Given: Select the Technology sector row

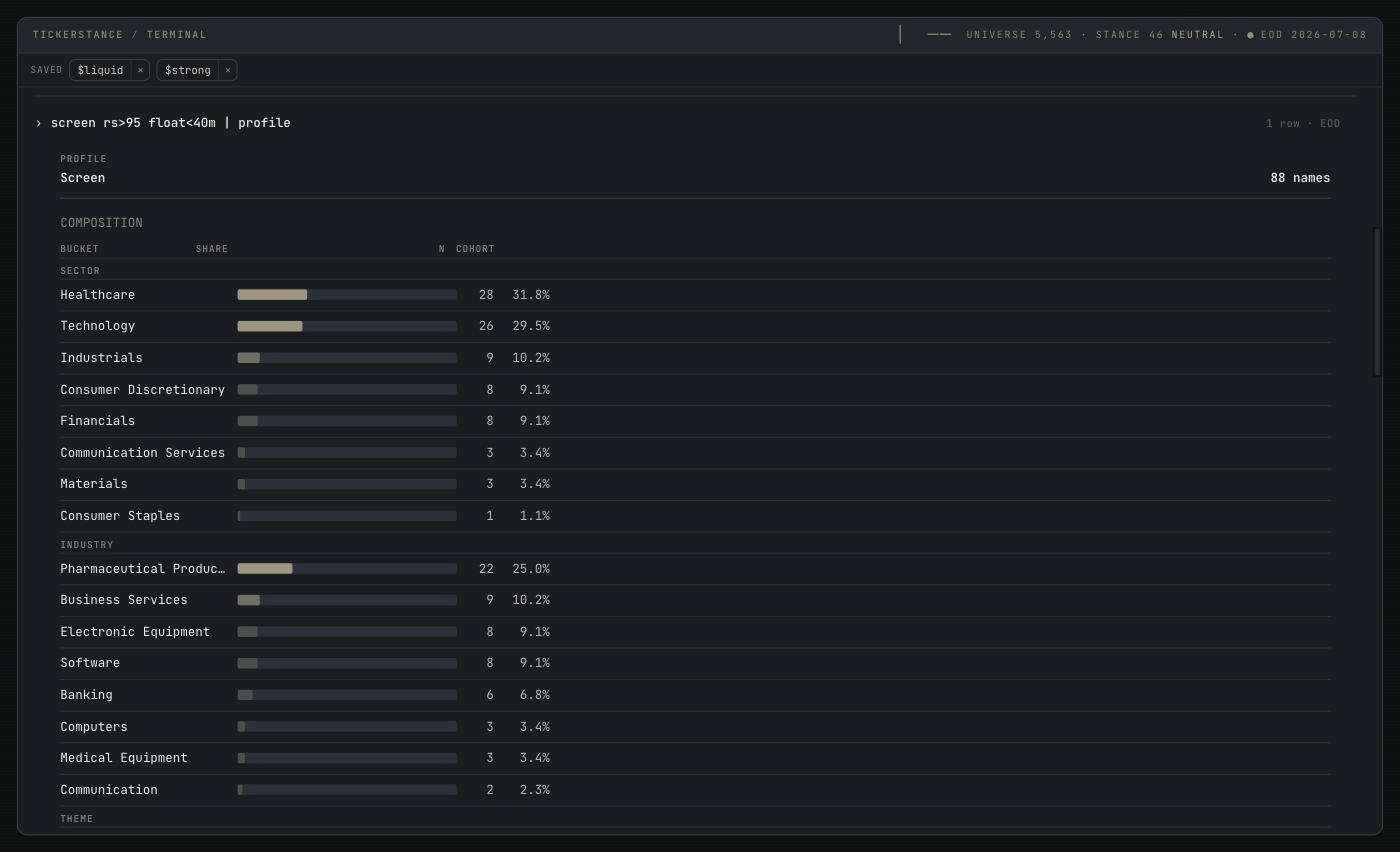Looking at the screenshot, I should coord(695,326).
